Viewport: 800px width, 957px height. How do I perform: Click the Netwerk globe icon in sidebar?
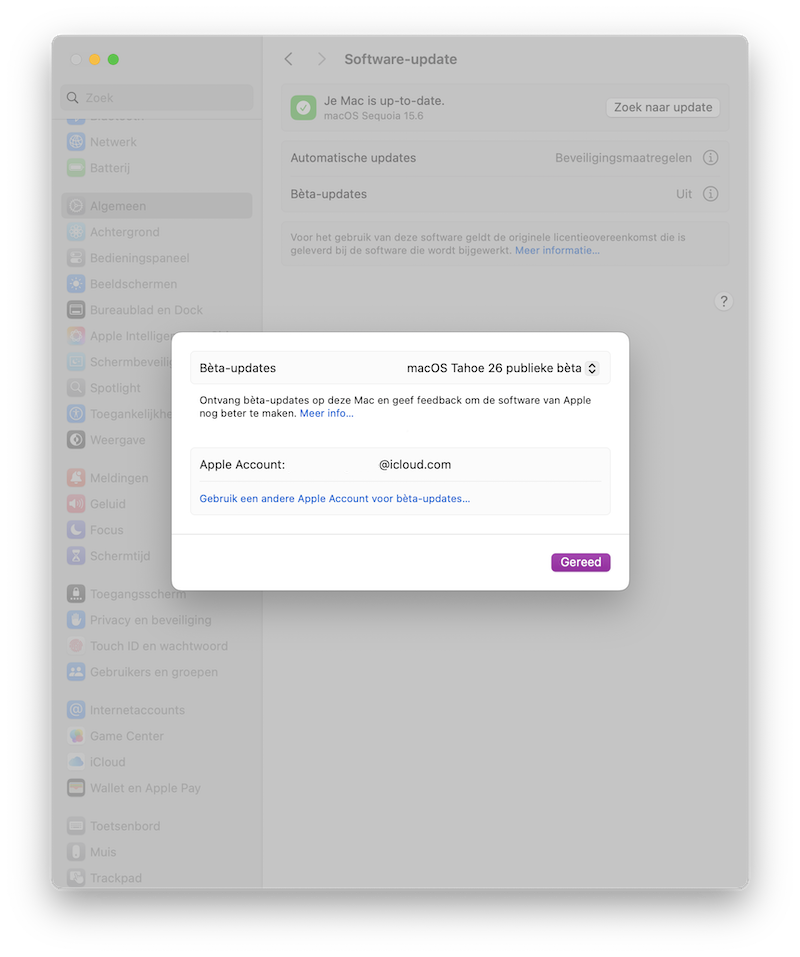pyautogui.click(x=76, y=142)
